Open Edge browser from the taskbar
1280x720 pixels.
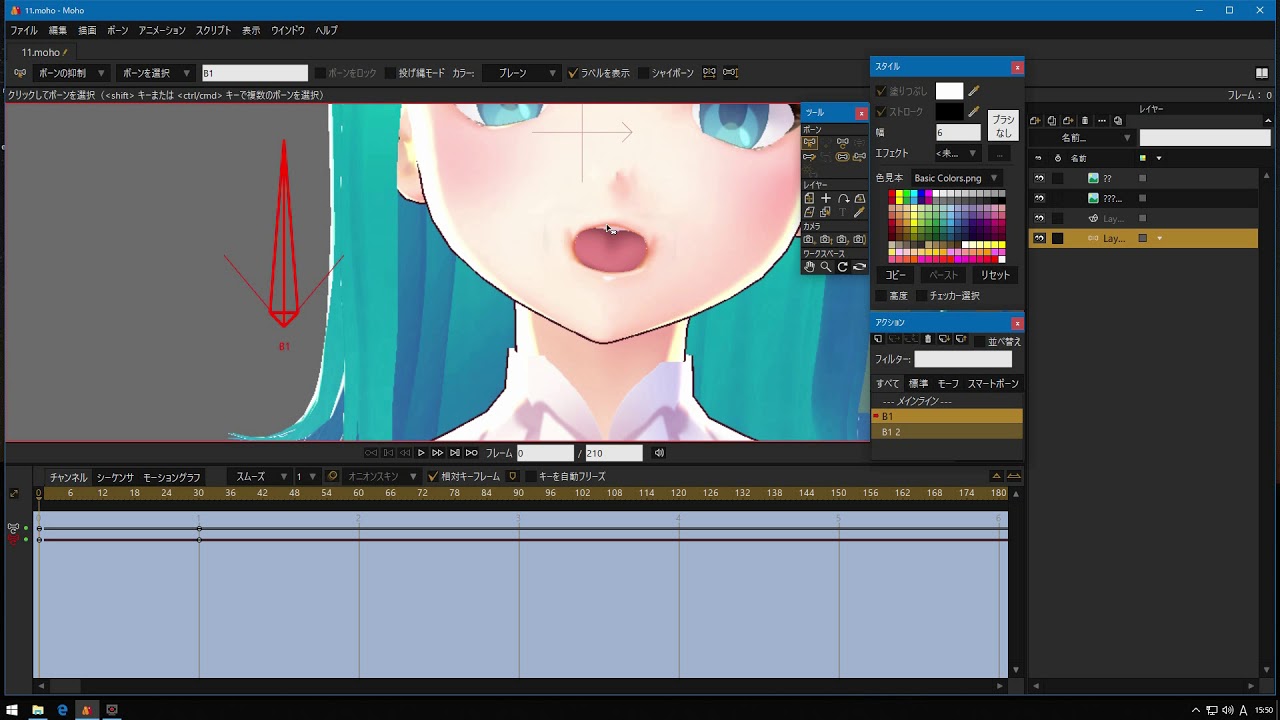pyautogui.click(x=62, y=710)
